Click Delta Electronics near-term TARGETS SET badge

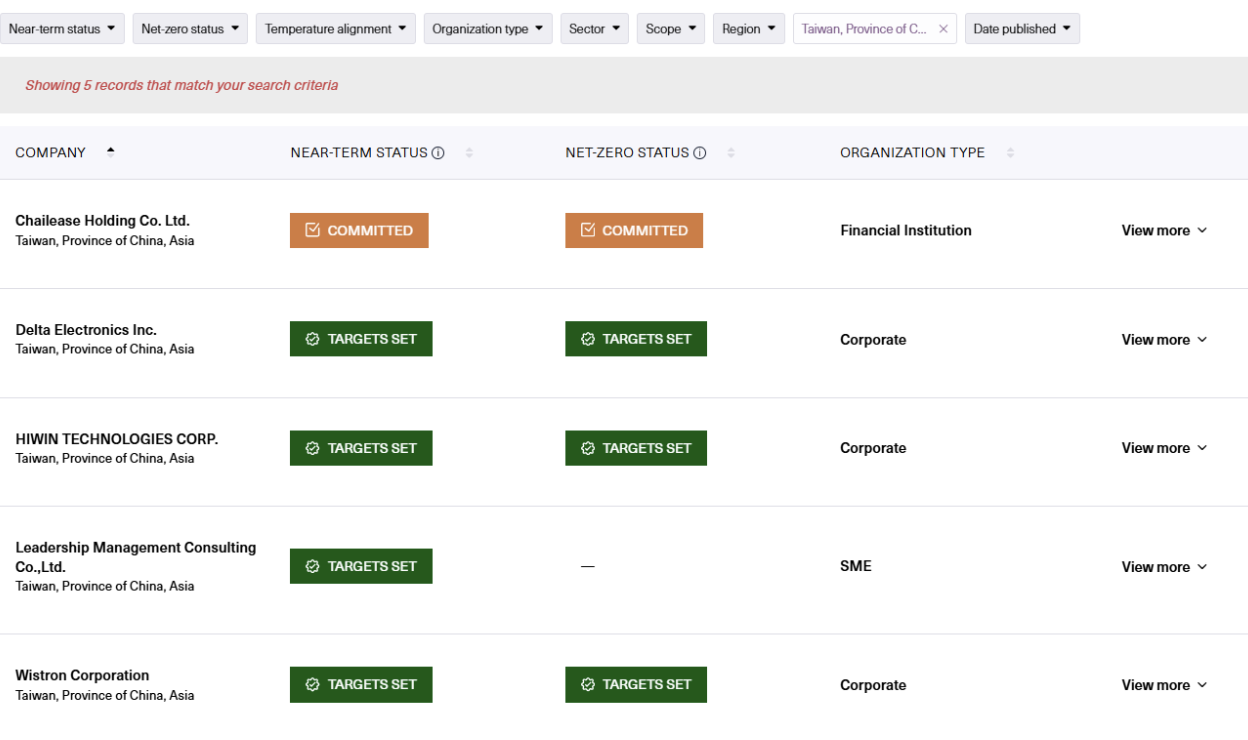[361, 339]
